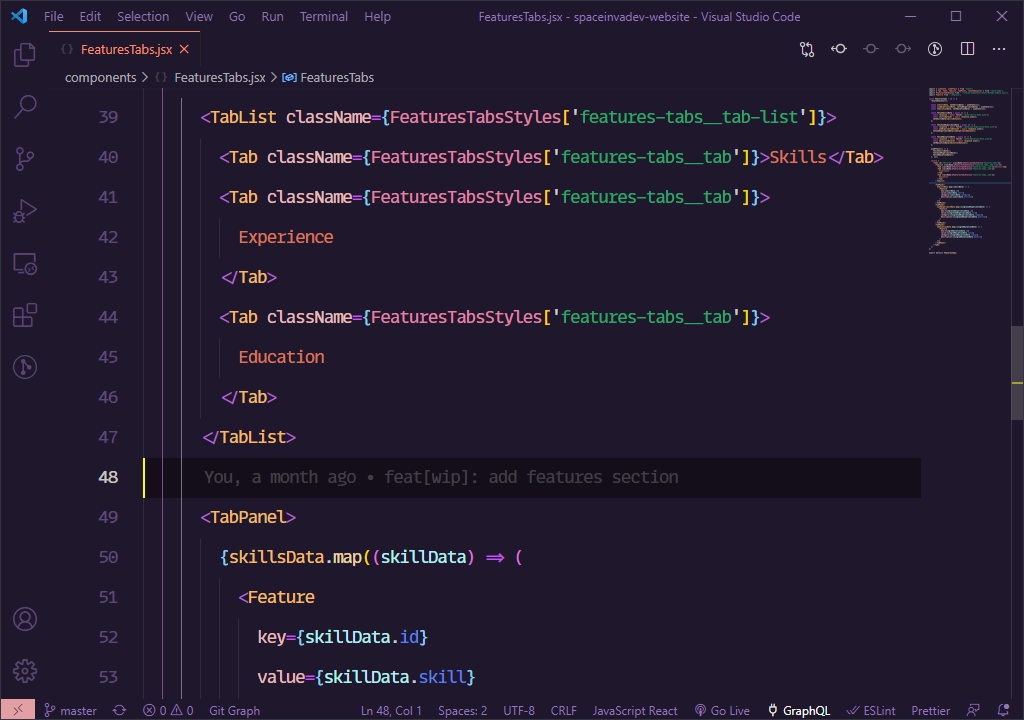Click the minimap code overview

(968, 170)
